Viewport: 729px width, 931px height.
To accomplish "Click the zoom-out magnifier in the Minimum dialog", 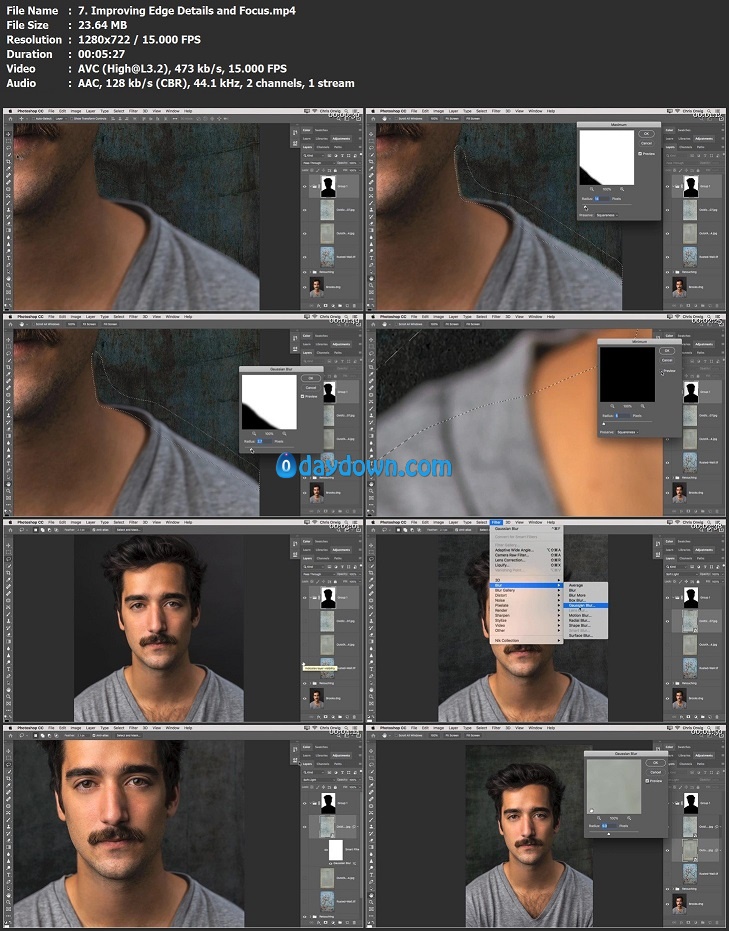I will tap(611, 407).
